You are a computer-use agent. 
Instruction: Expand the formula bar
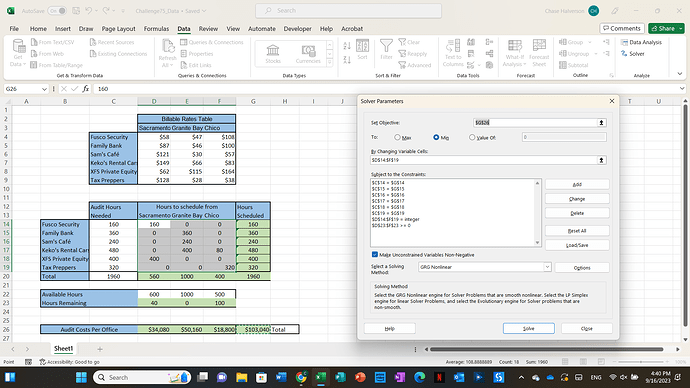(682, 89)
